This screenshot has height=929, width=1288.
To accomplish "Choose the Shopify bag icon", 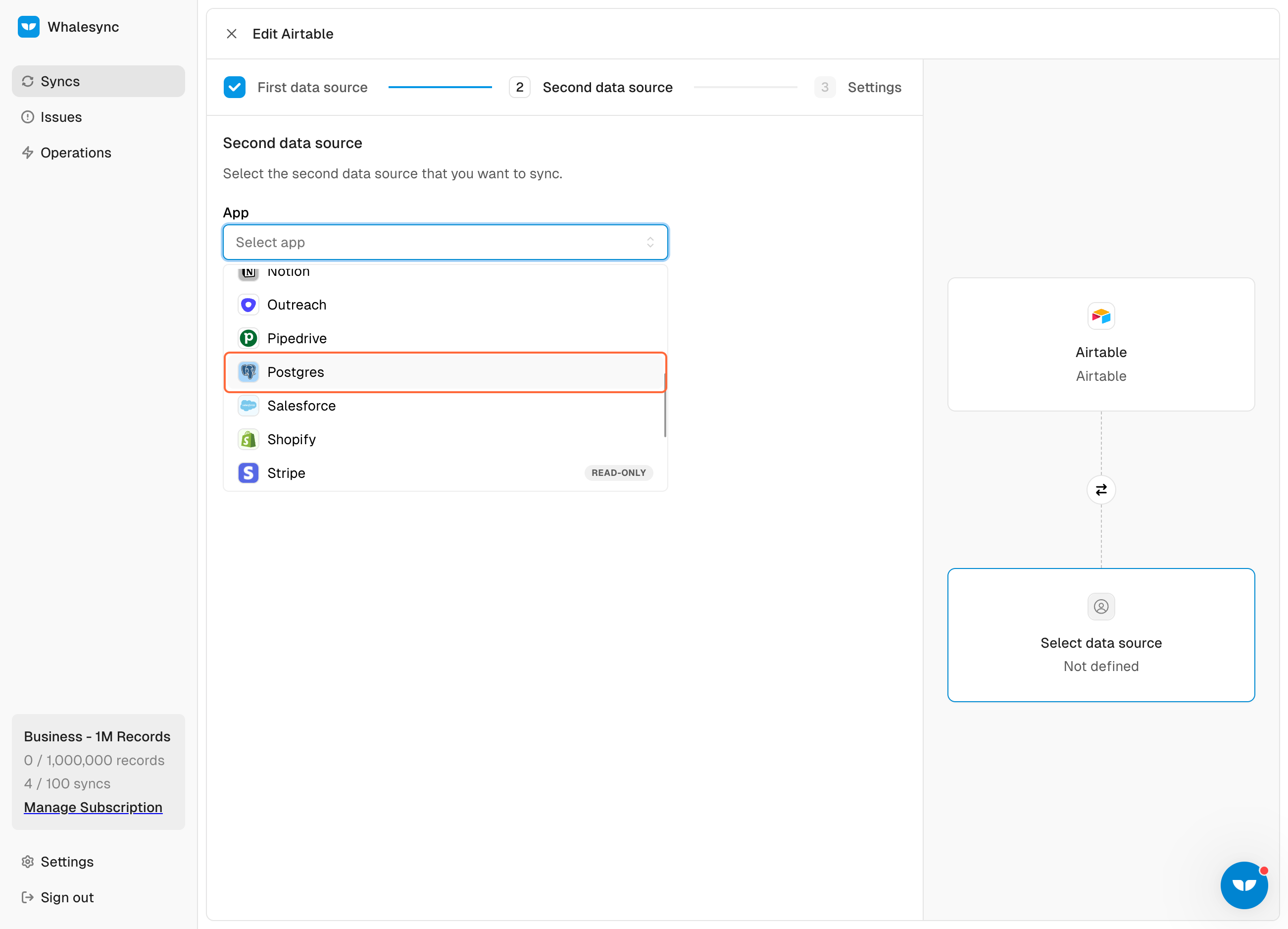I will click(248, 439).
